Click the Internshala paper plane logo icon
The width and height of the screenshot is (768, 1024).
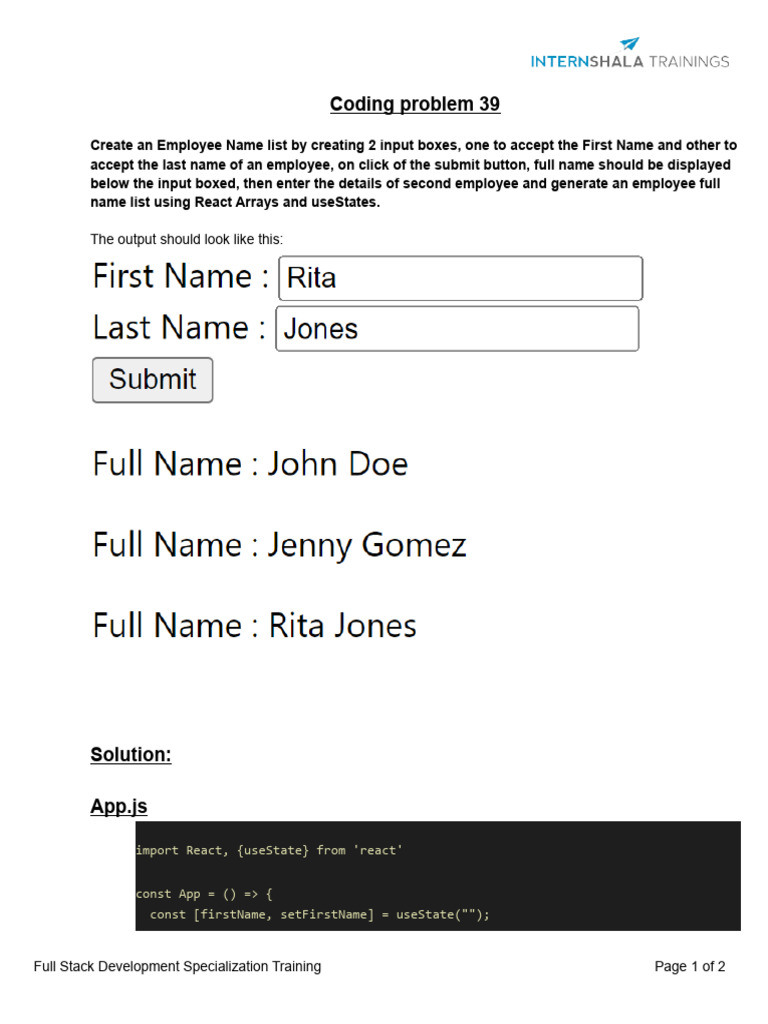[x=629, y=43]
